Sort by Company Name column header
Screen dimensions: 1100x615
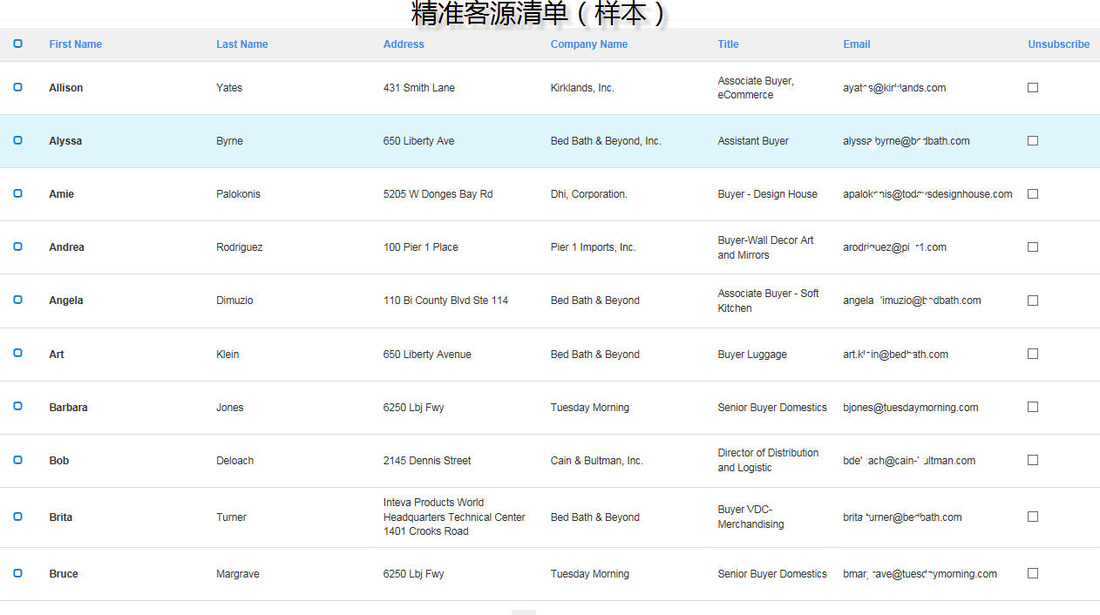589,44
